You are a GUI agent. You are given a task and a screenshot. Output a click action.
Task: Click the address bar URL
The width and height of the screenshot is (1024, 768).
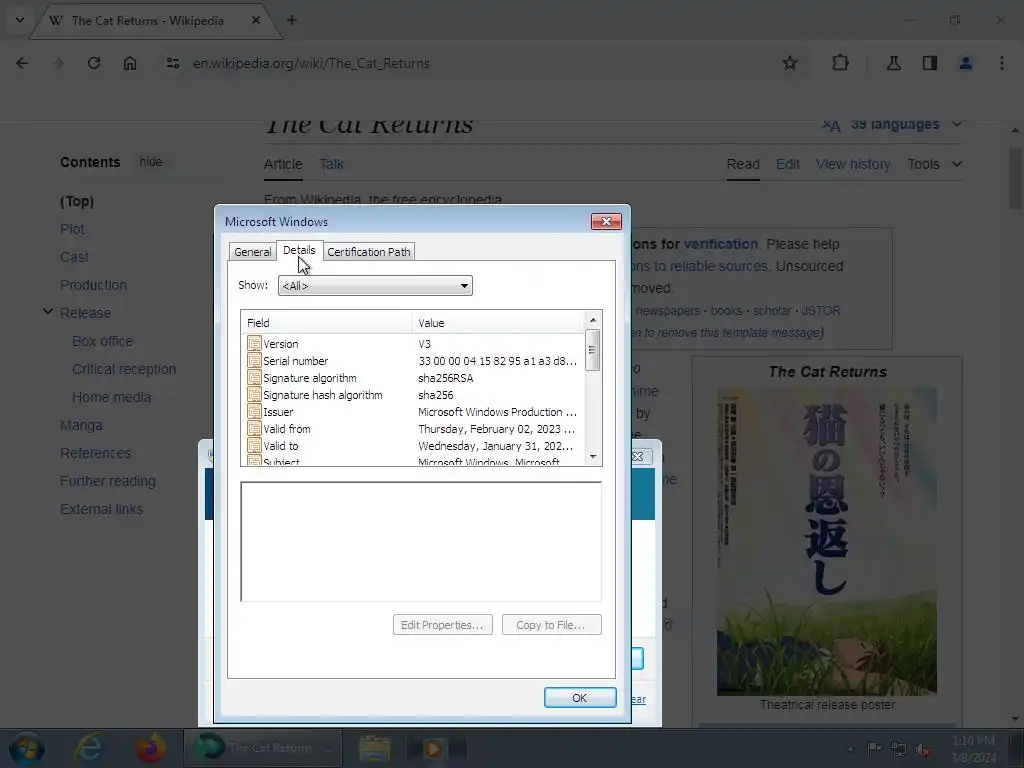tap(311, 63)
